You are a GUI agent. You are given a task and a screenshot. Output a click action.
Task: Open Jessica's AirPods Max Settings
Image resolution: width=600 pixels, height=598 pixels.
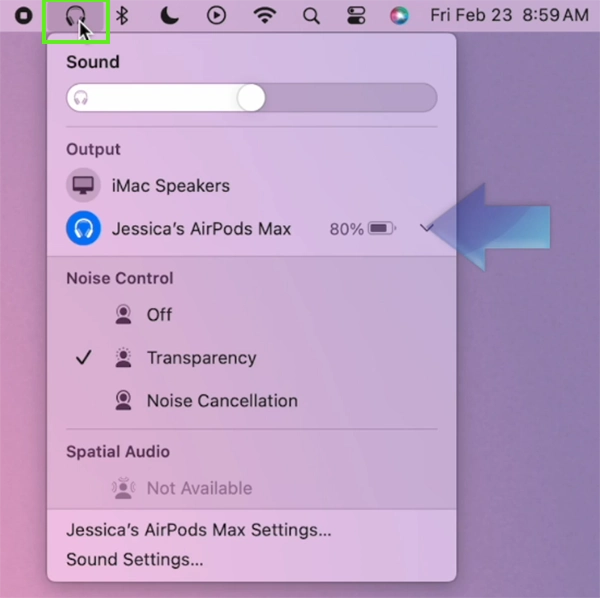click(x=199, y=530)
